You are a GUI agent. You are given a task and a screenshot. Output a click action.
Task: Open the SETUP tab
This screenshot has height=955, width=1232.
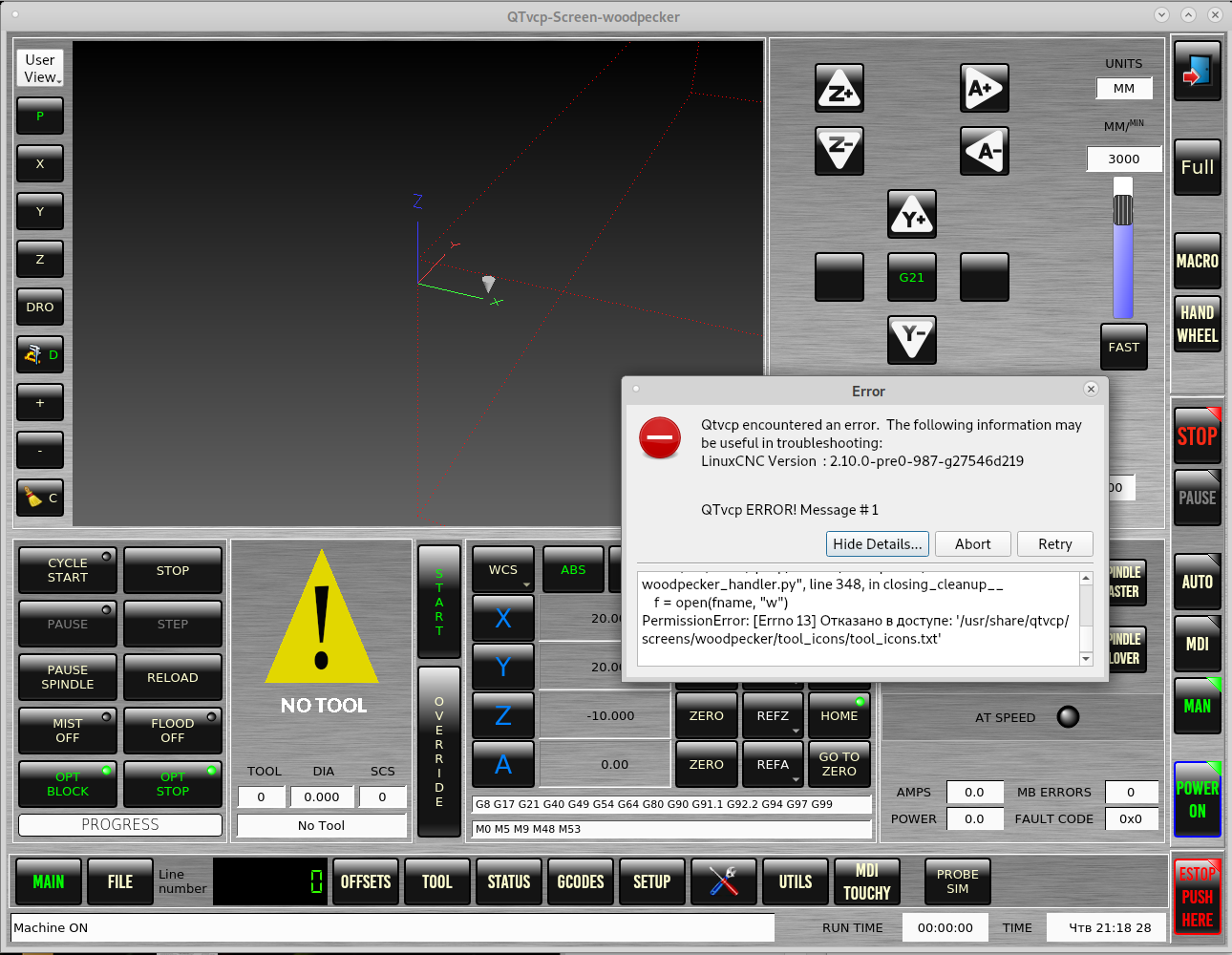pos(652,881)
